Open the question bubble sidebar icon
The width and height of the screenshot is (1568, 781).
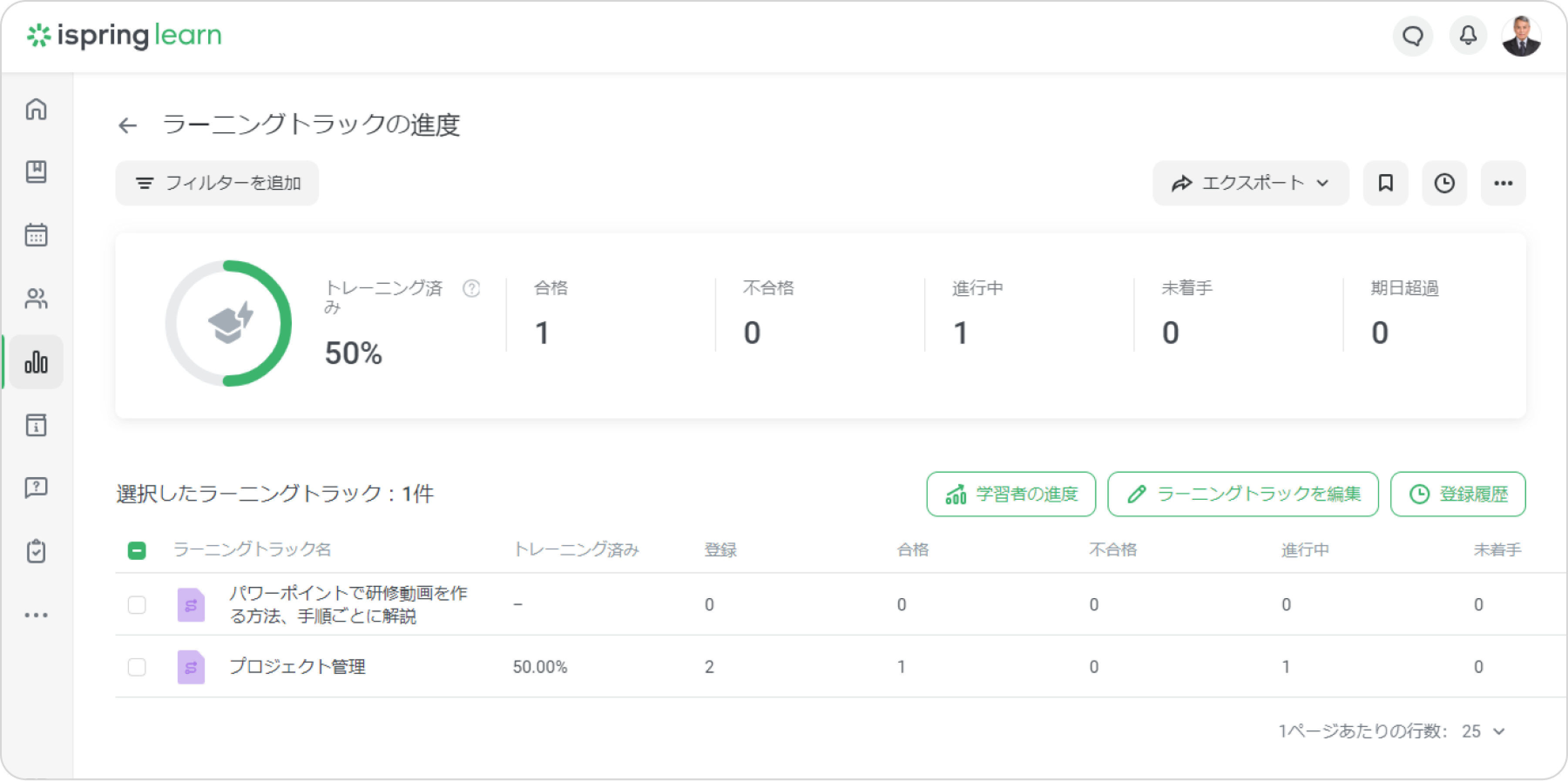[x=36, y=488]
